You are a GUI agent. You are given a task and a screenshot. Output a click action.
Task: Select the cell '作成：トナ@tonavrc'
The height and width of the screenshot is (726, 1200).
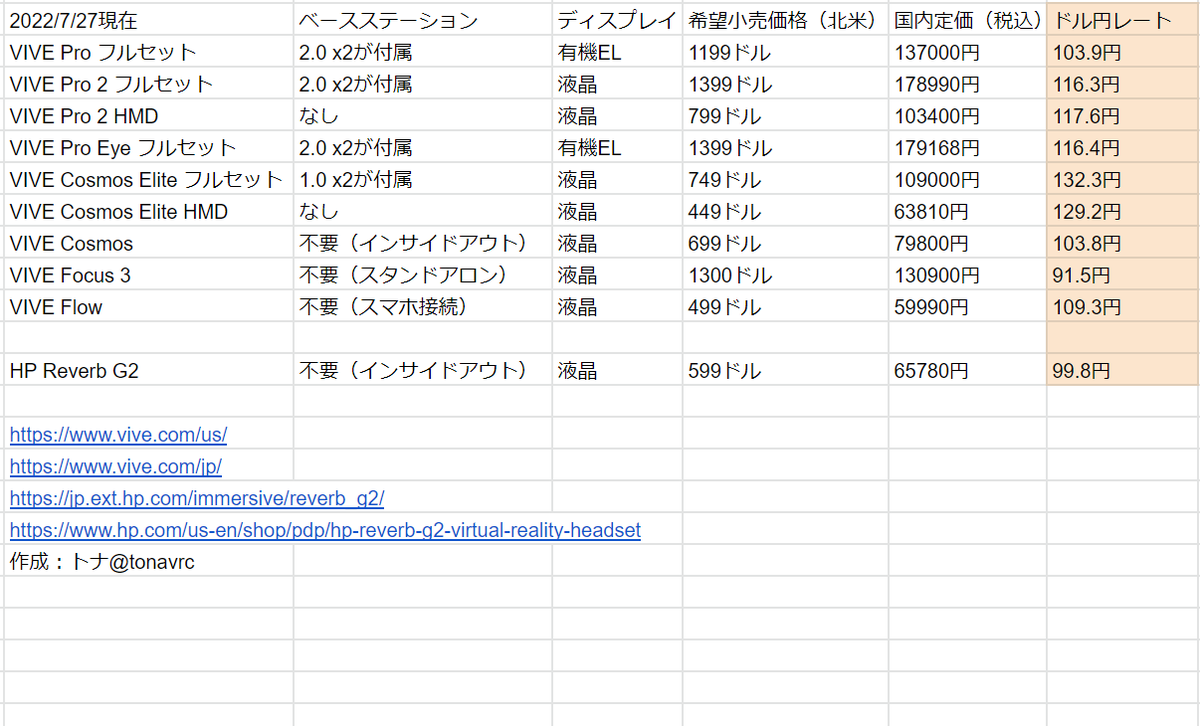point(147,562)
